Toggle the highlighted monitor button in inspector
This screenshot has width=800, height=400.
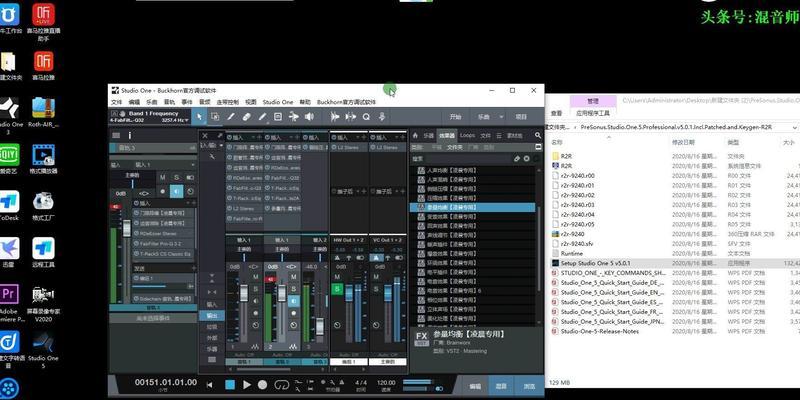tap(177, 191)
